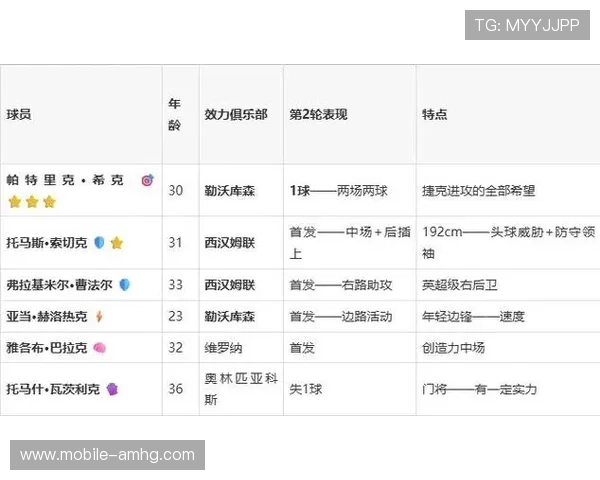Image resolution: width=600 pixels, height=480 pixels.
Task: Click the target emoji beside 帕特里克·希克
Action: click(147, 180)
